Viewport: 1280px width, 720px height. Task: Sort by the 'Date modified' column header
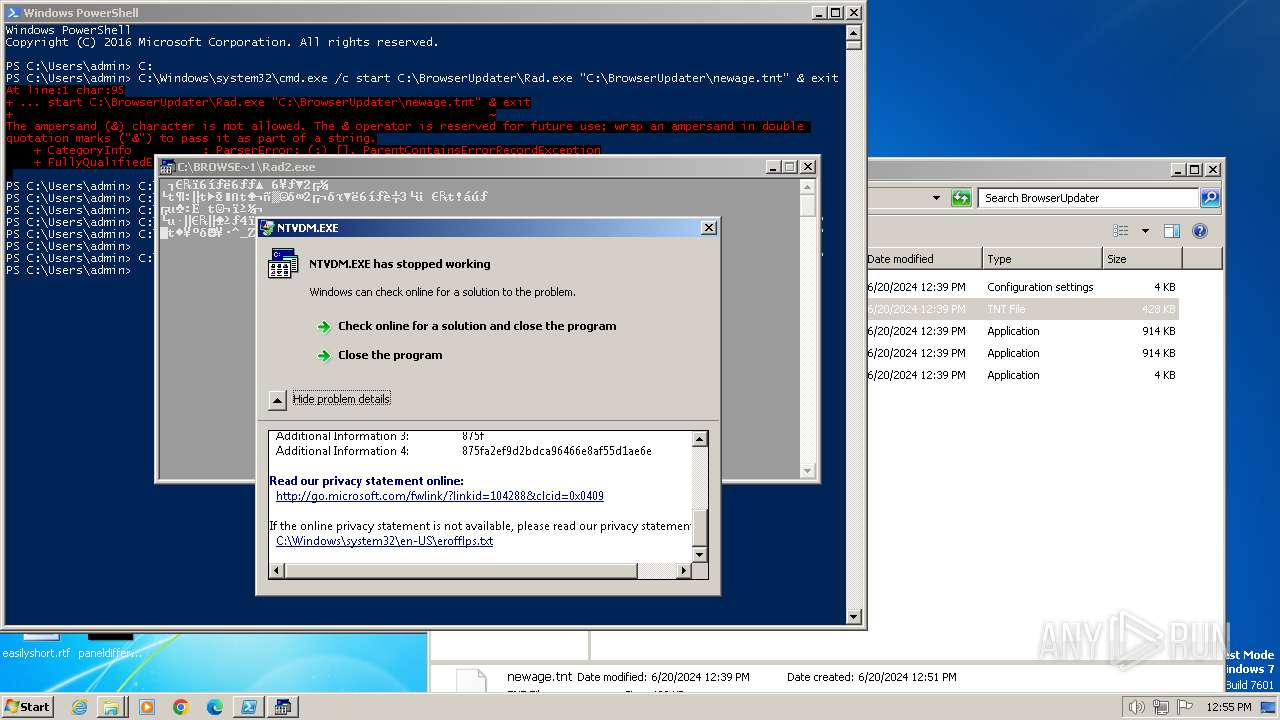pos(924,259)
